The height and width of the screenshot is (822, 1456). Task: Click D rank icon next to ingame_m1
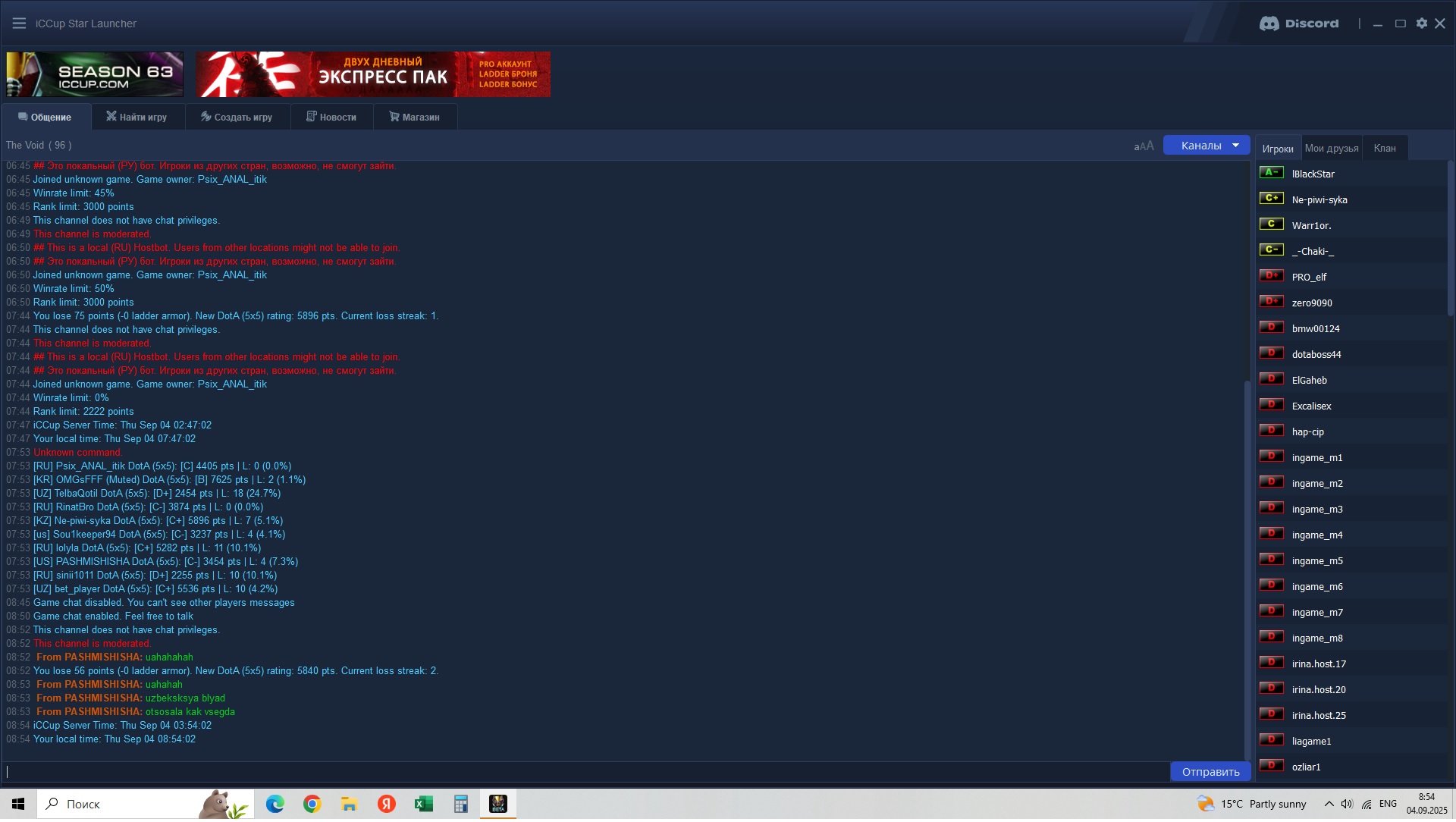tap(1272, 456)
